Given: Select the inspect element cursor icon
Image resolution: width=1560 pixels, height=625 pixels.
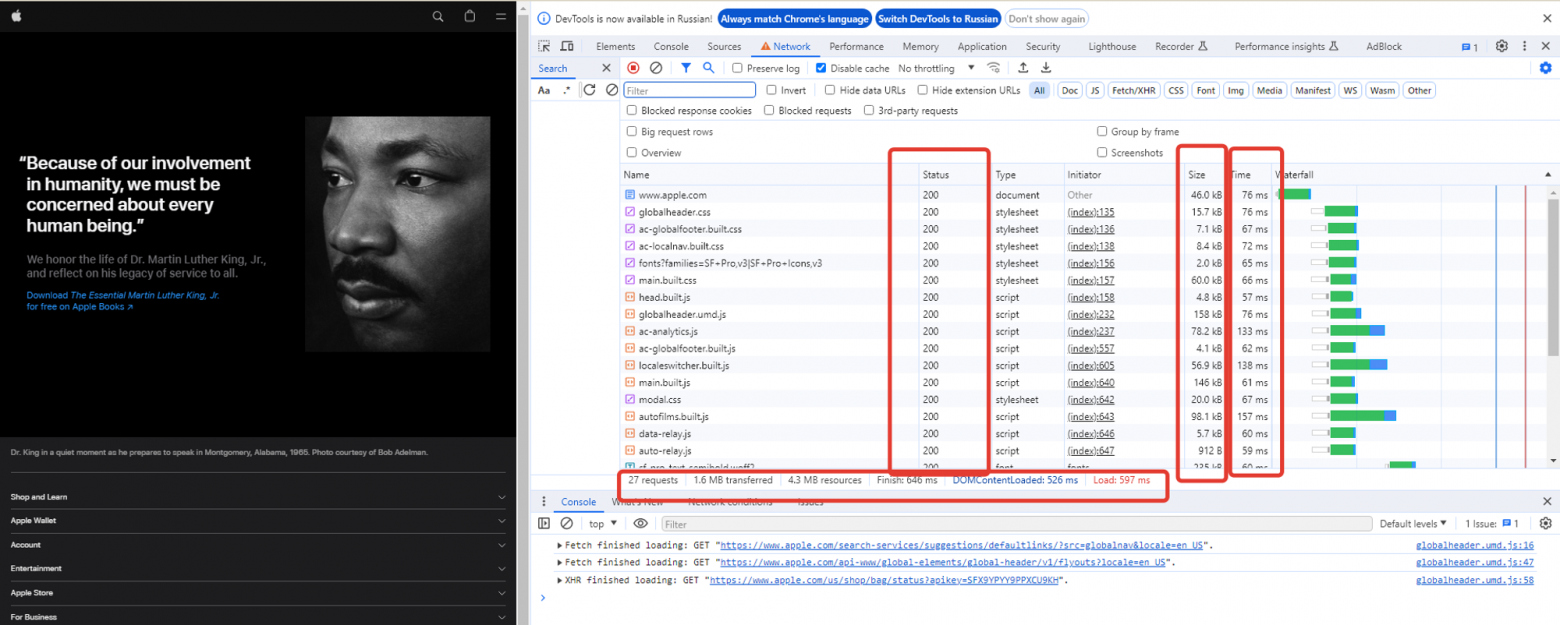Looking at the screenshot, I should point(543,46).
